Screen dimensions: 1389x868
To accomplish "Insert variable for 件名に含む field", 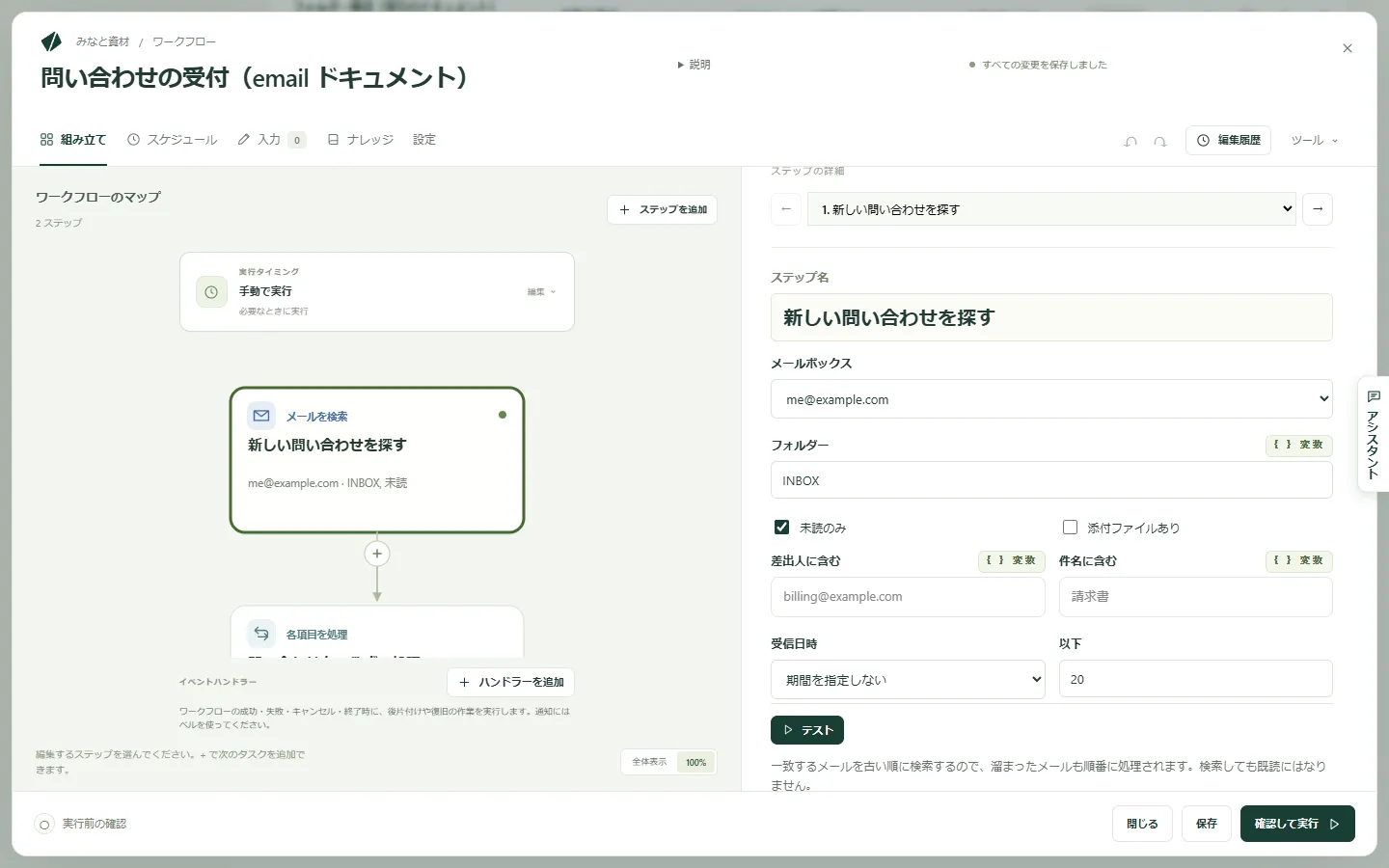I will pyautogui.click(x=1299, y=560).
